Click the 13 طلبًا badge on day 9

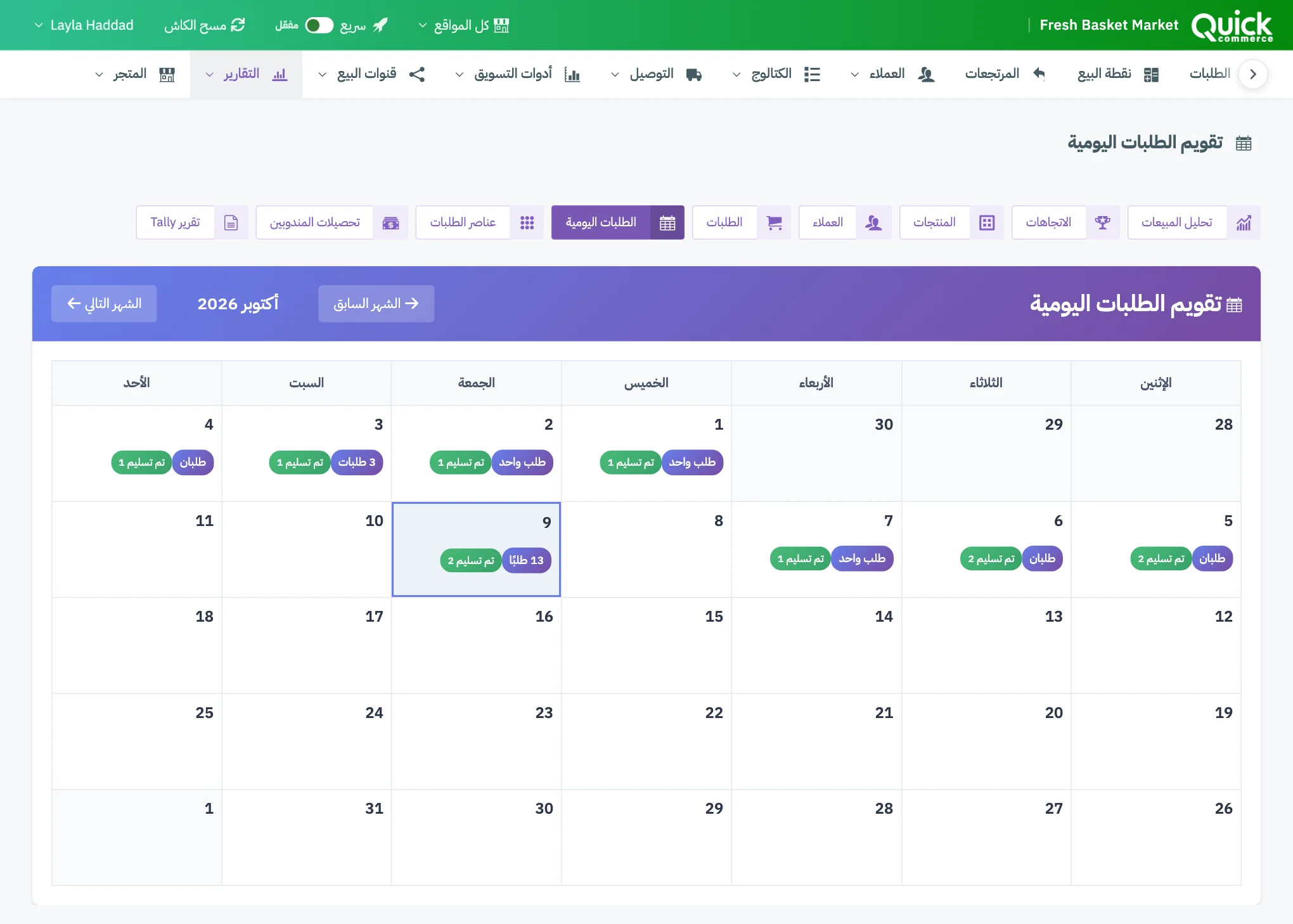click(x=526, y=560)
